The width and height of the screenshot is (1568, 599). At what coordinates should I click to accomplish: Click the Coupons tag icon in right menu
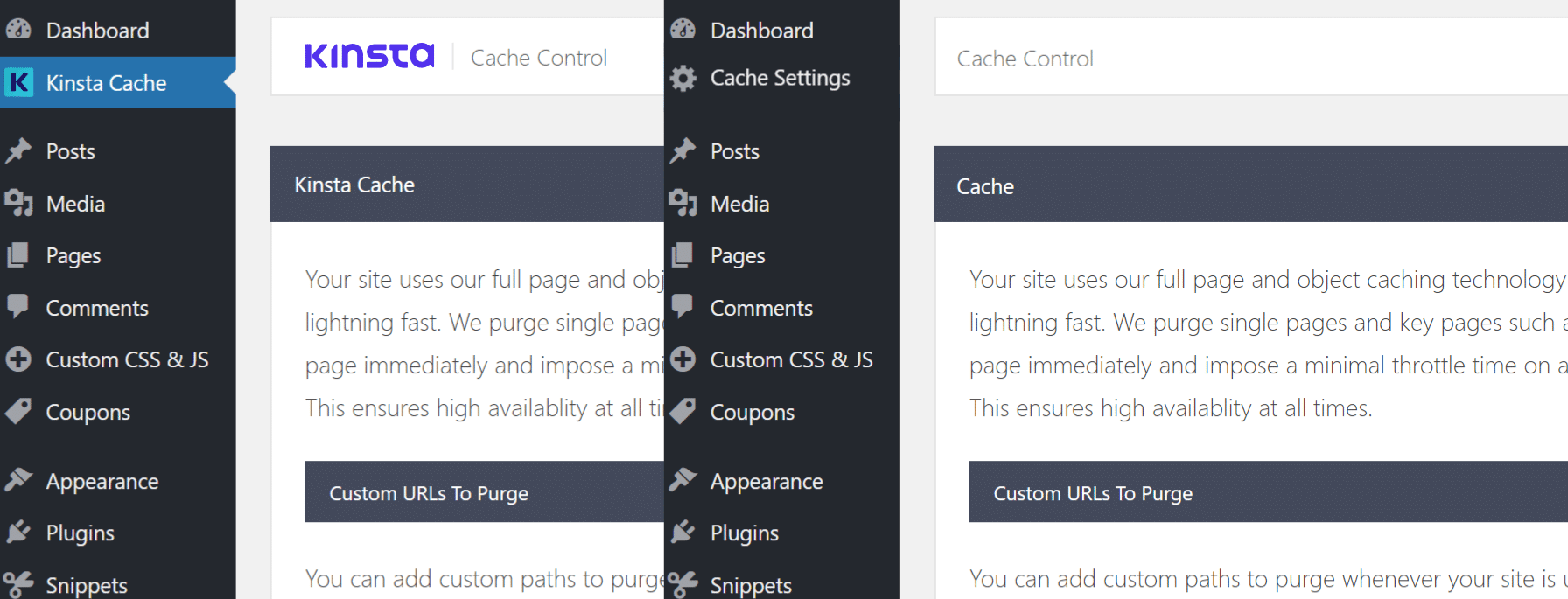pyautogui.click(x=683, y=411)
